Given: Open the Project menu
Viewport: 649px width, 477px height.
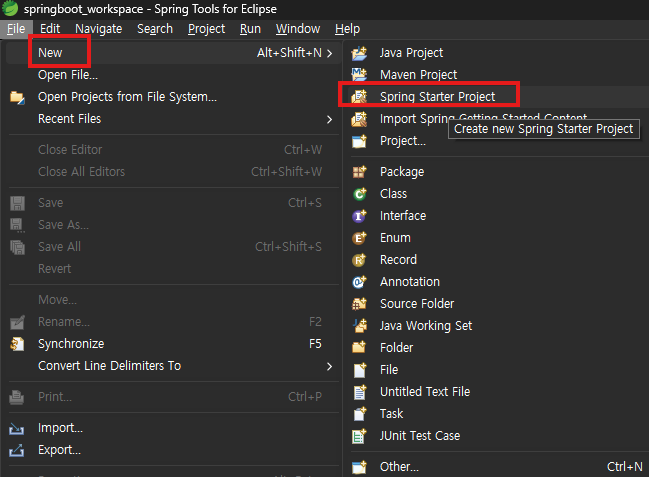Looking at the screenshot, I should point(206,29).
